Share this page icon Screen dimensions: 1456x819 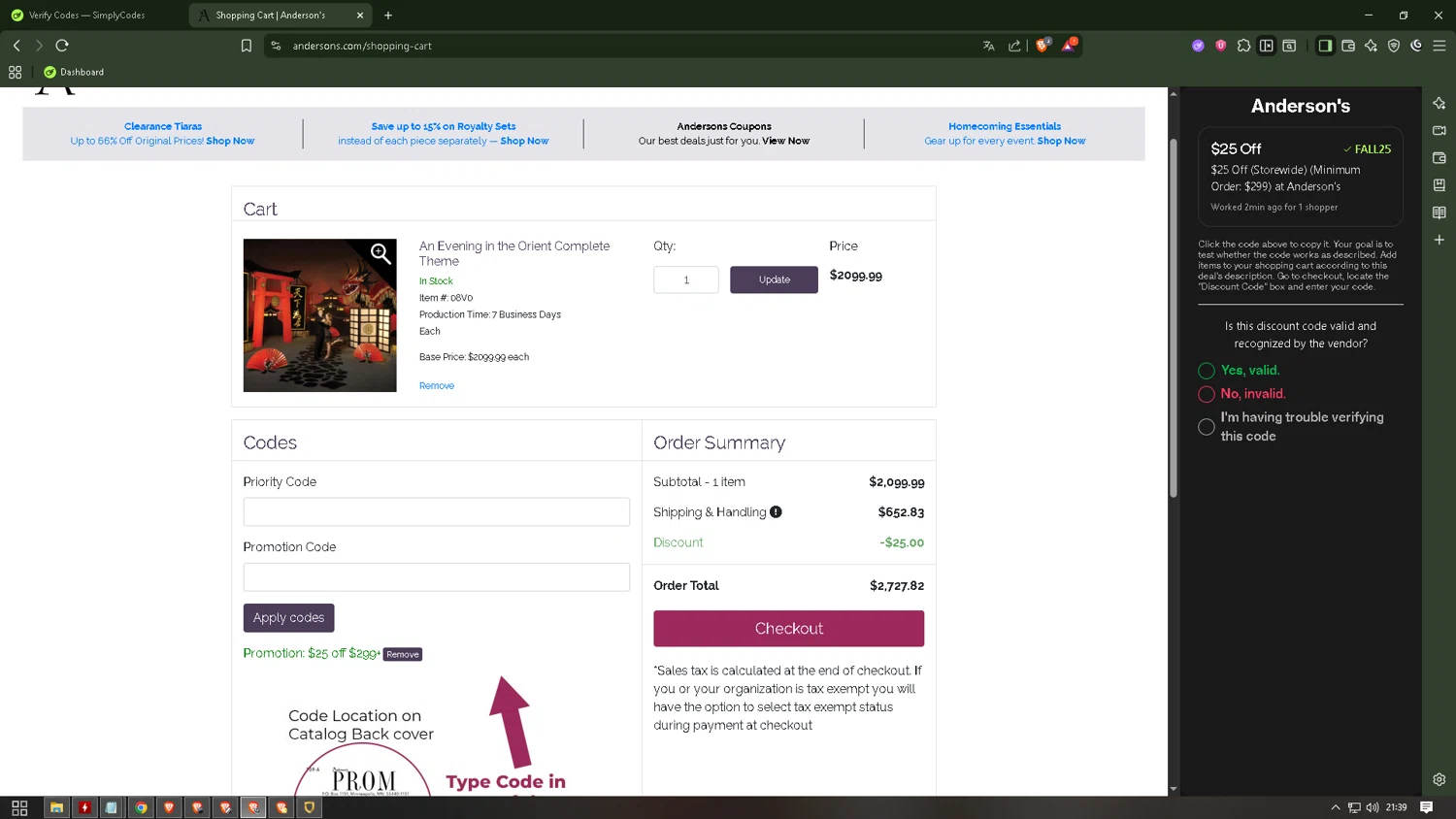(1014, 46)
